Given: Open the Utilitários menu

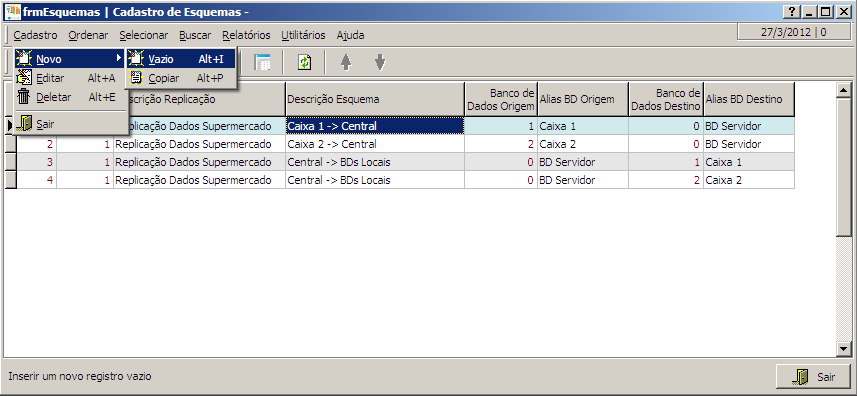Looking at the screenshot, I should [303, 35].
